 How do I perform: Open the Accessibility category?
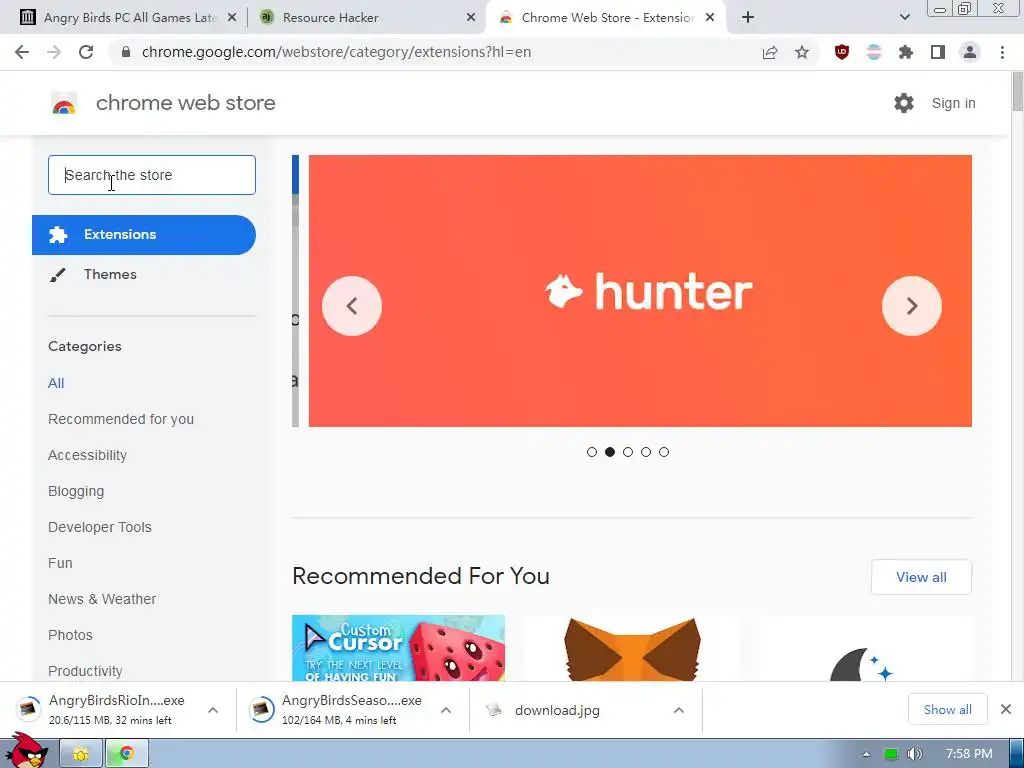point(88,455)
